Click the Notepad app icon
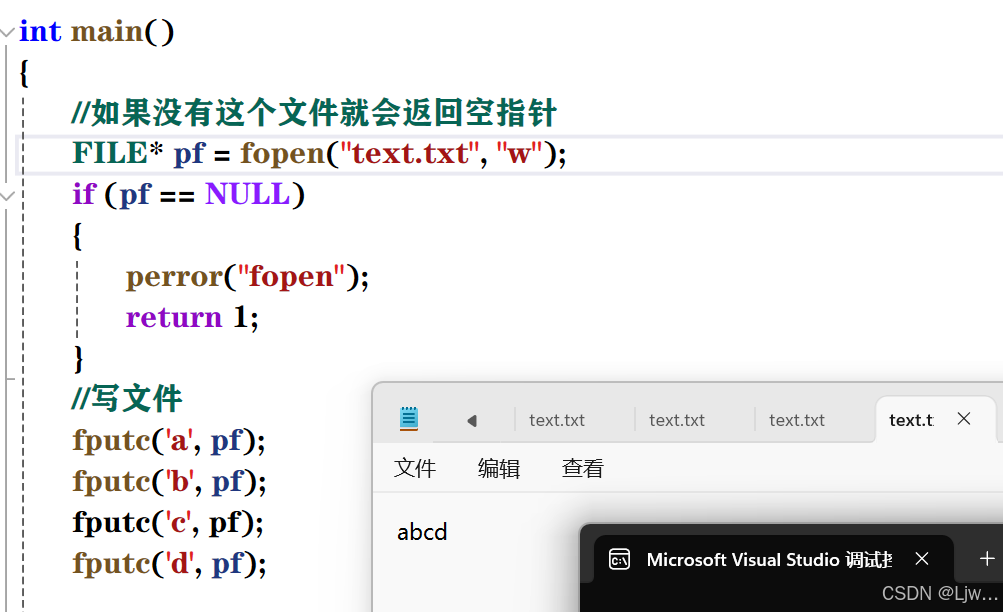This screenshot has width=1003, height=612. (x=409, y=419)
